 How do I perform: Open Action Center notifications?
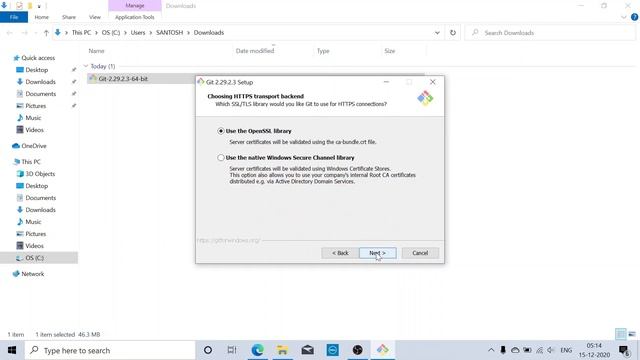click(624, 350)
